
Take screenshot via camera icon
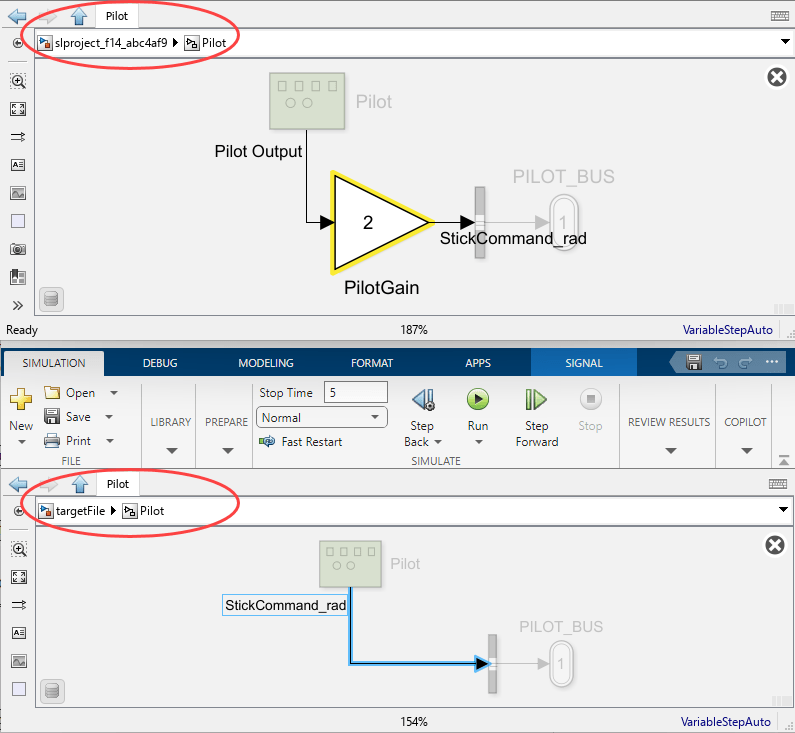[x=18, y=249]
